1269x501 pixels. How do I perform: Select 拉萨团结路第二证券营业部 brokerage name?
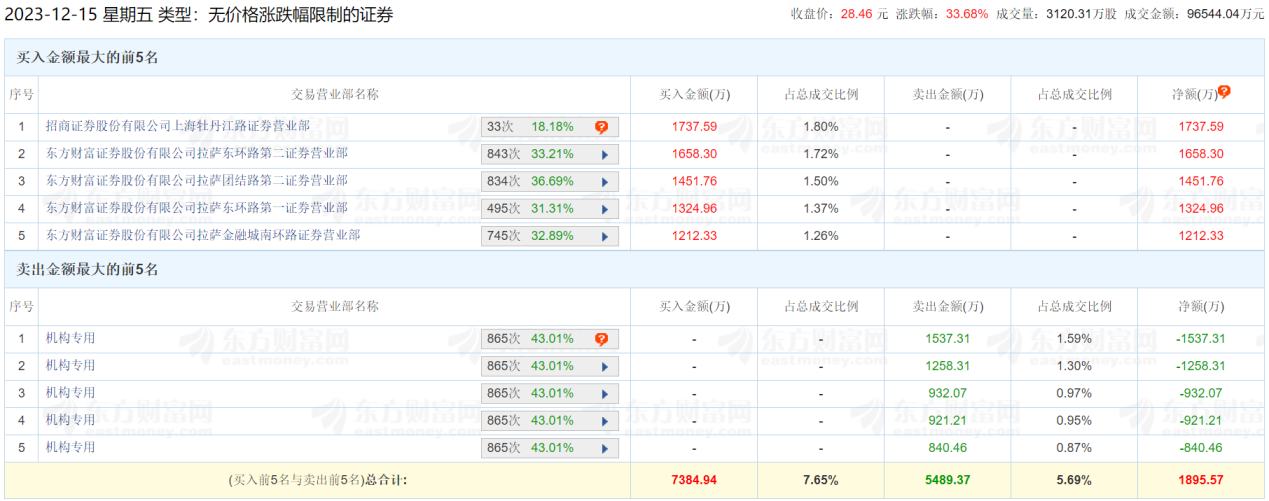[x=197, y=181]
